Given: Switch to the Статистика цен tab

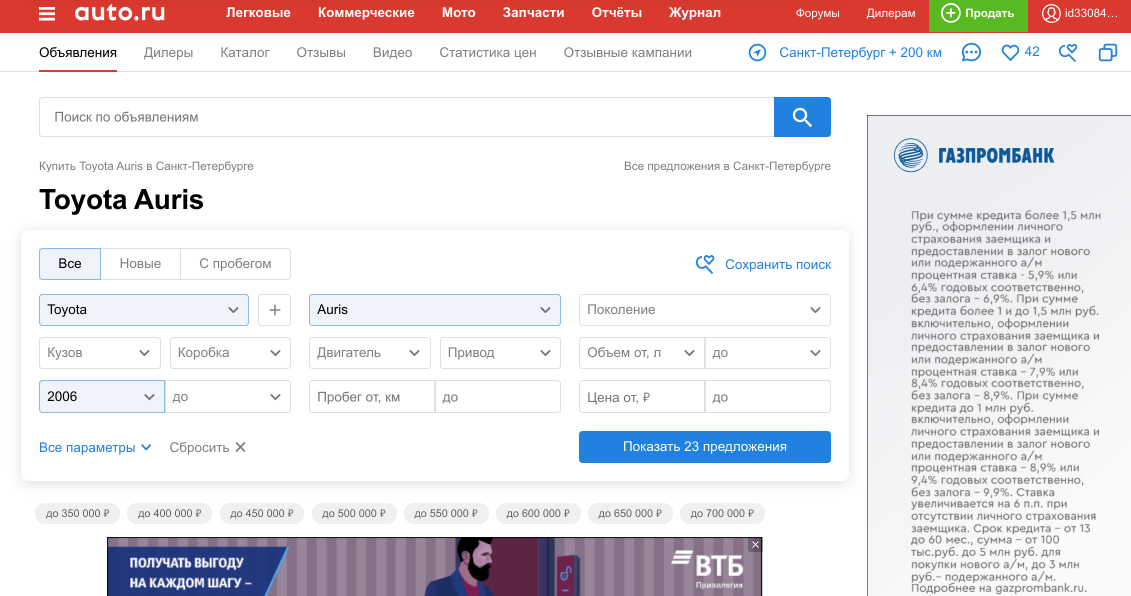Looking at the screenshot, I should (x=488, y=53).
